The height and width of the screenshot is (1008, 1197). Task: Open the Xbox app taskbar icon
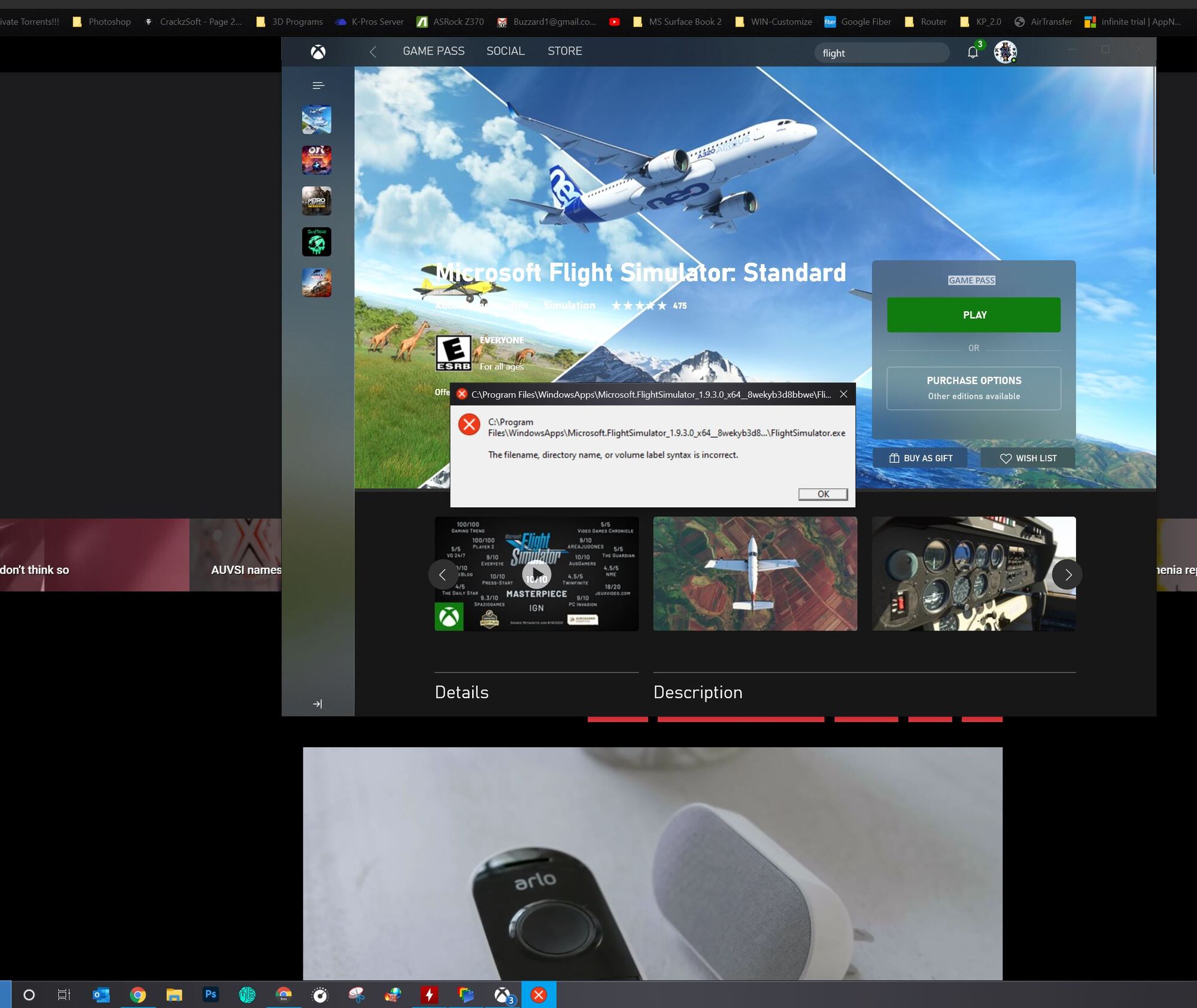point(503,995)
